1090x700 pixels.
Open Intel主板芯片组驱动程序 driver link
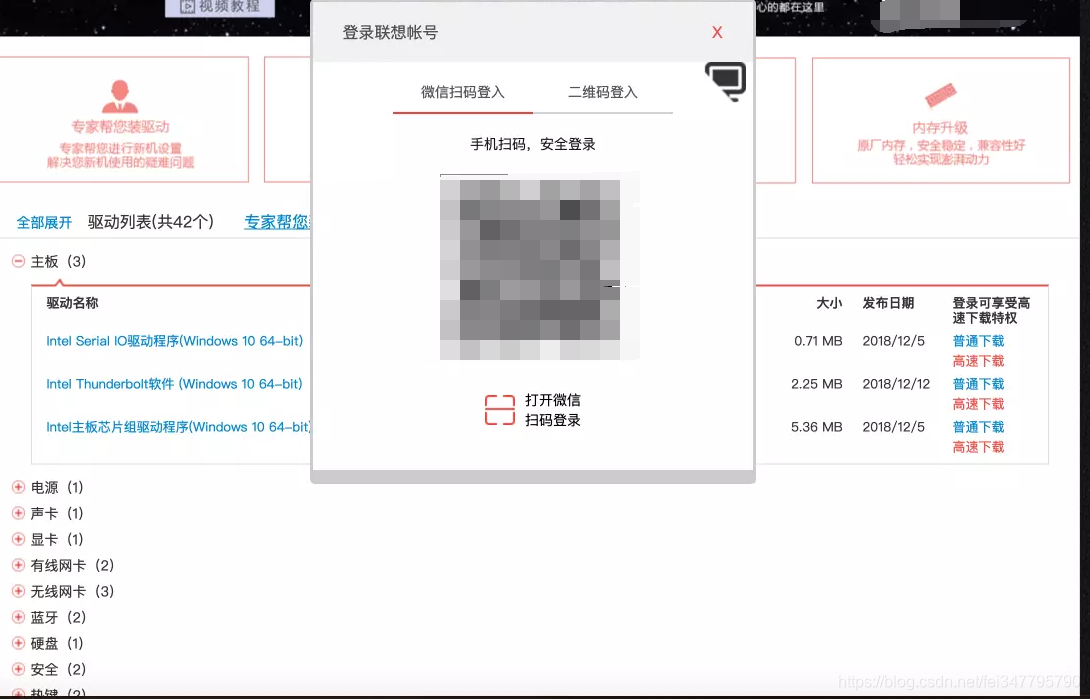pyautogui.click(x=178, y=427)
